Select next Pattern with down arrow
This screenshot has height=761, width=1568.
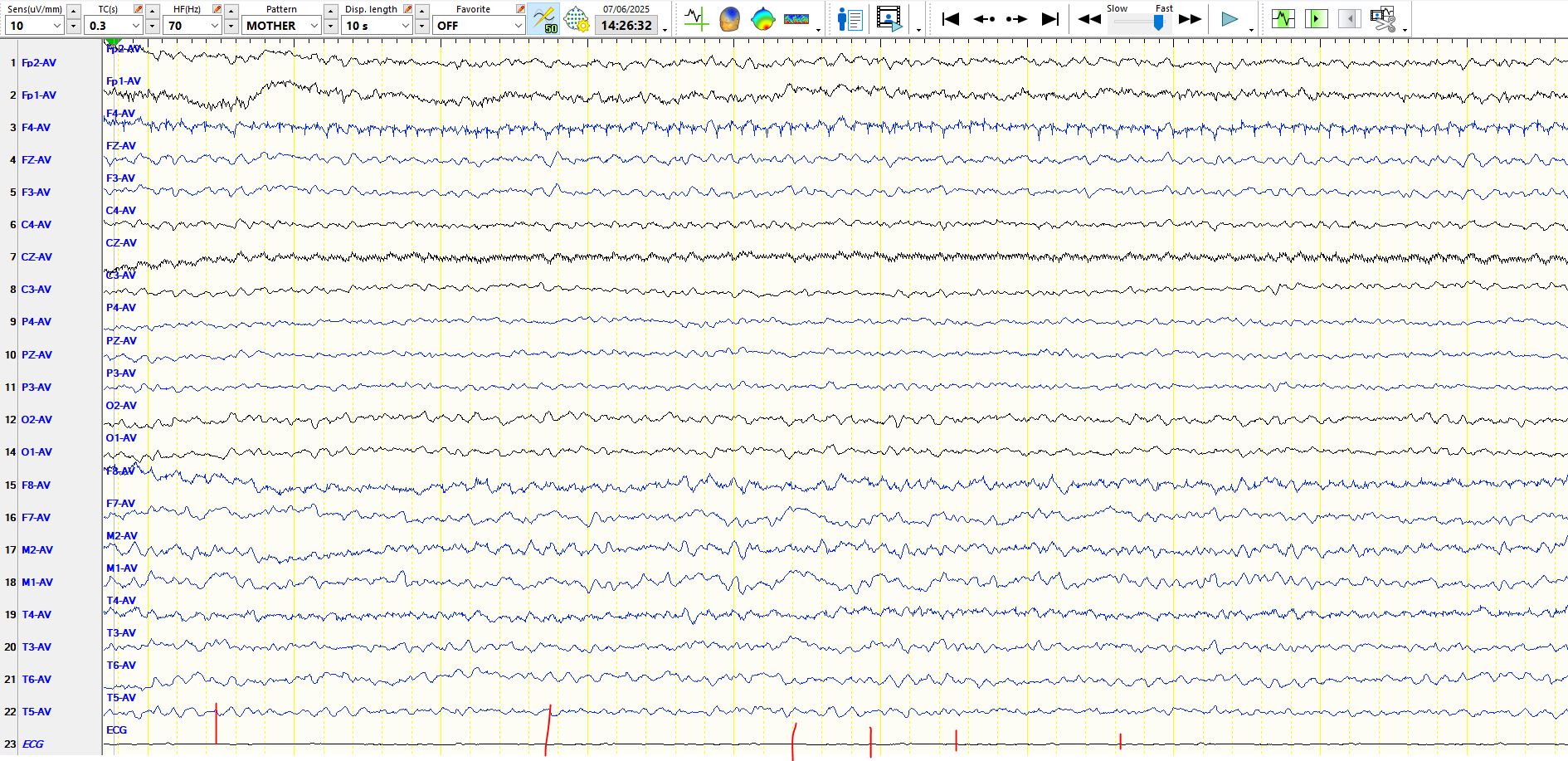click(x=330, y=26)
